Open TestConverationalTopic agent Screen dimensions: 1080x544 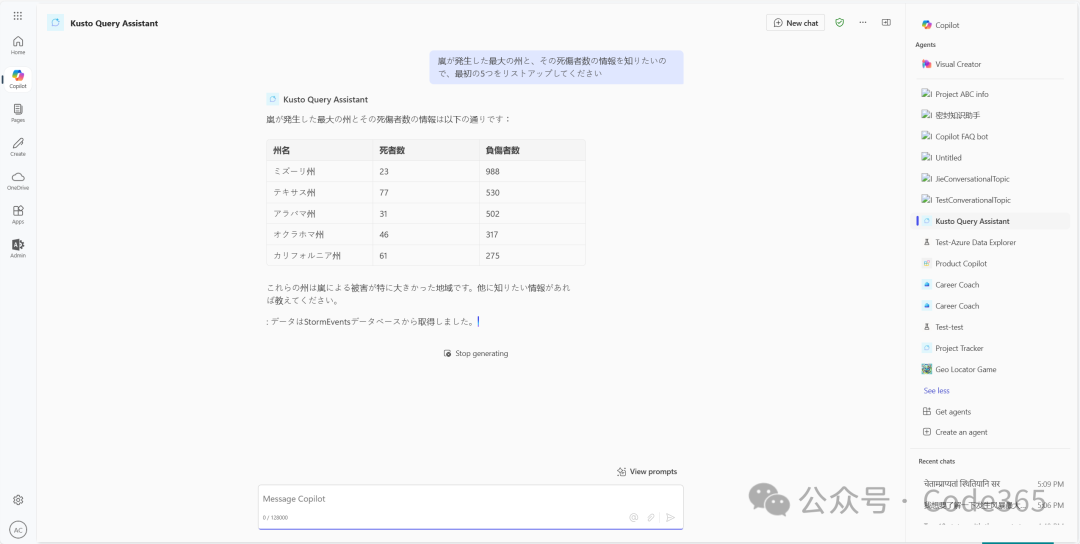(966, 200)
